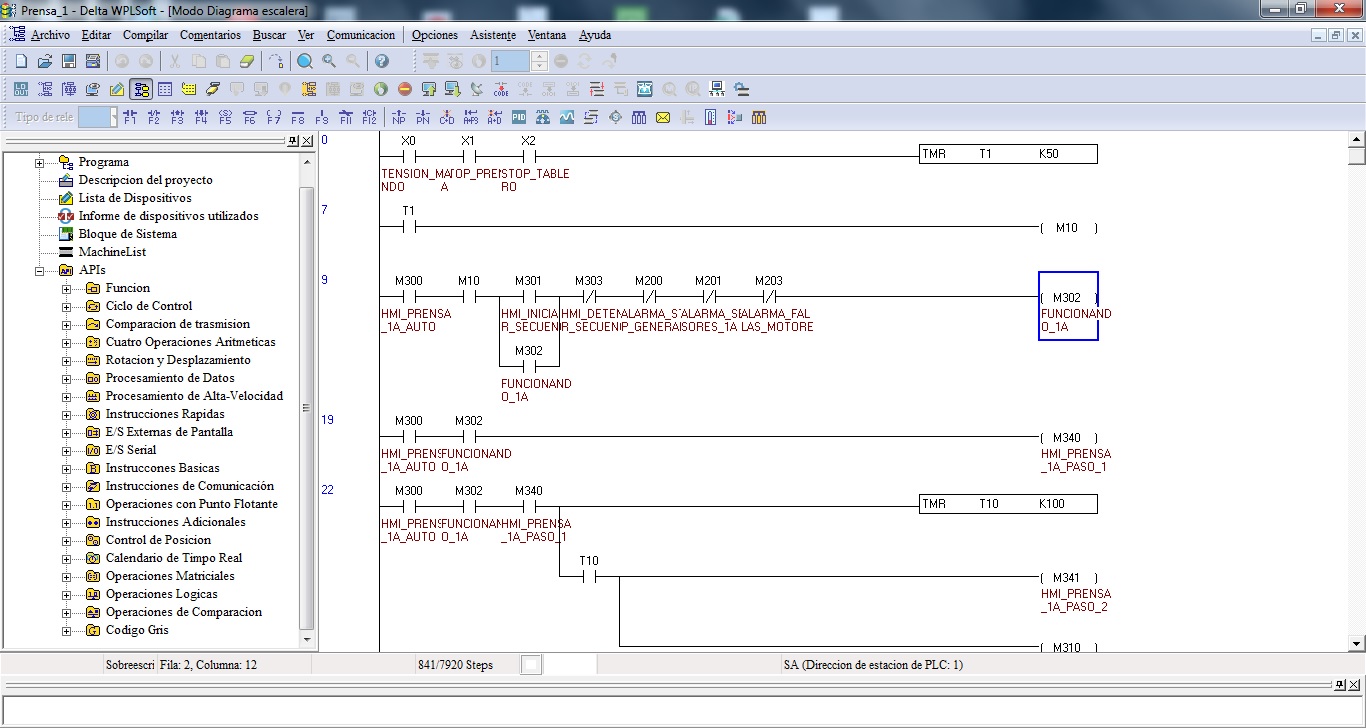Screen dimensions: 1366x728
Task: Click the yellow envelope icon
Action: (x=663, y=117)
